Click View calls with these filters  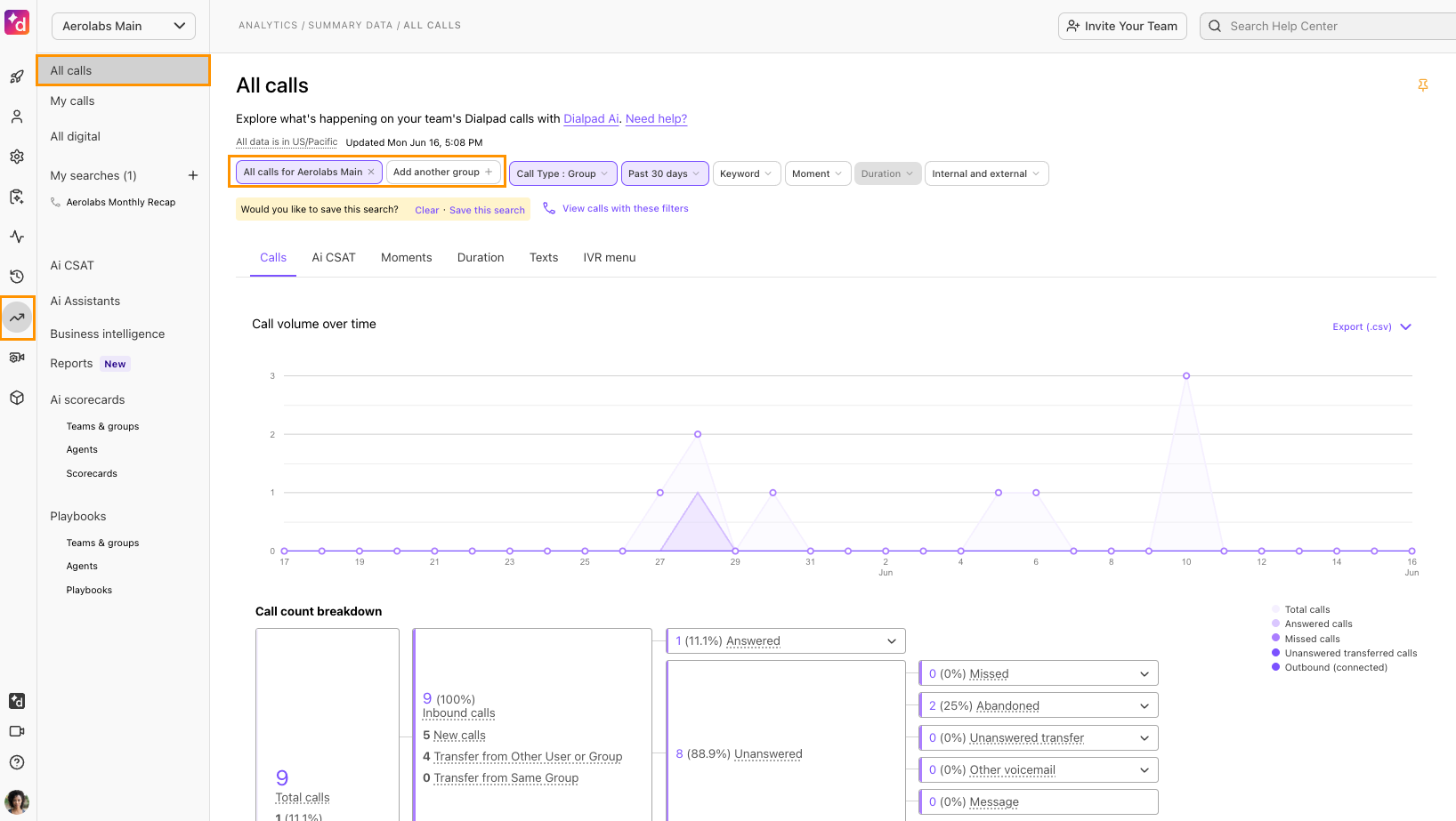pos(626,208)
